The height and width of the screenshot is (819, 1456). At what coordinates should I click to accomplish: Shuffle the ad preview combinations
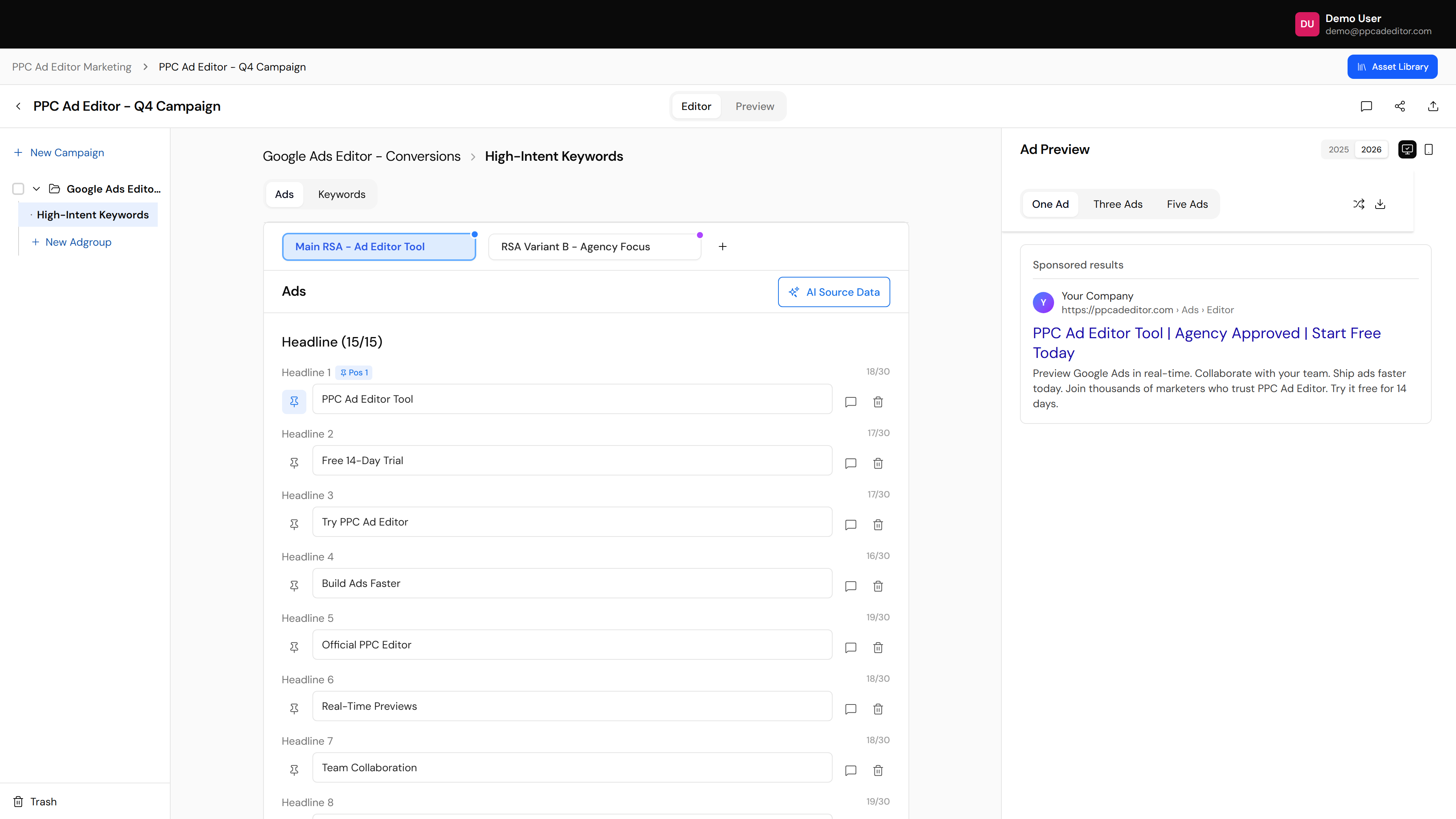[1359, 204]
